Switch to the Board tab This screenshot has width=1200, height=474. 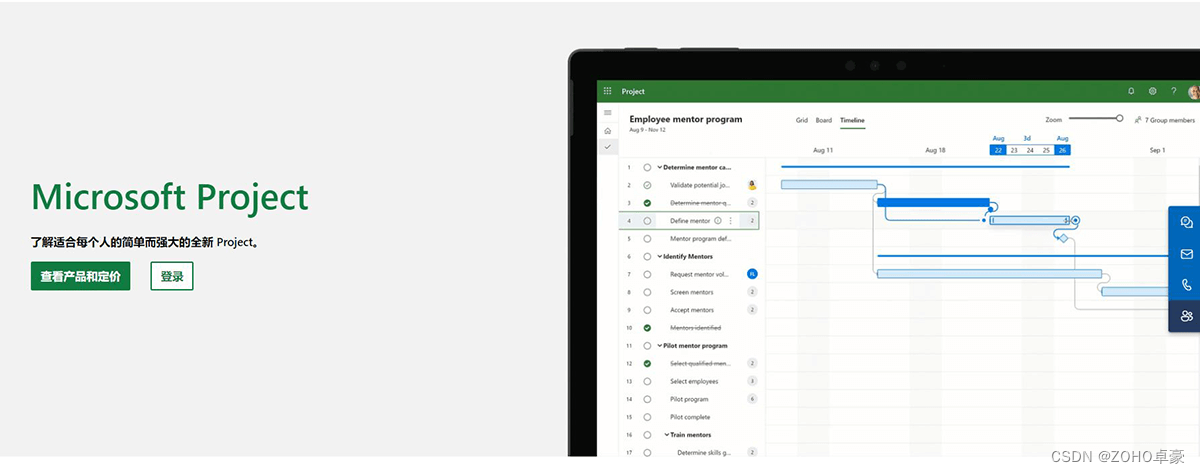[824, 120]
